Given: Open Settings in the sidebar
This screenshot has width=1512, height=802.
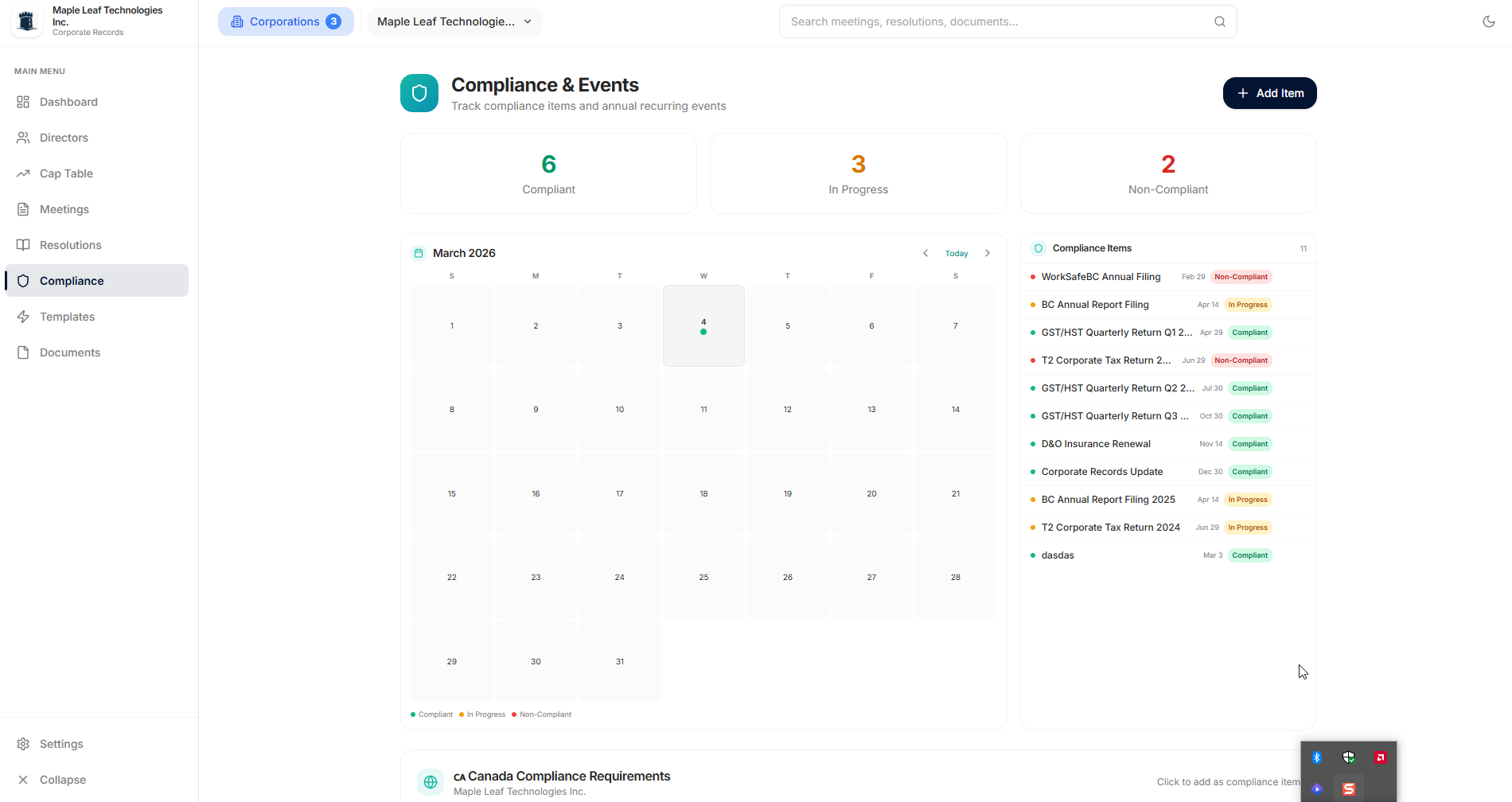Looking at the screenshot, I should point(96,744).
